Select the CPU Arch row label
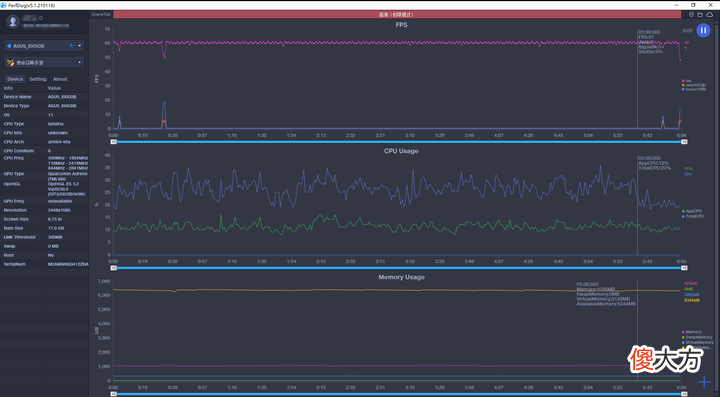This screenshot has width=720, height=397. tap(14, 142)
